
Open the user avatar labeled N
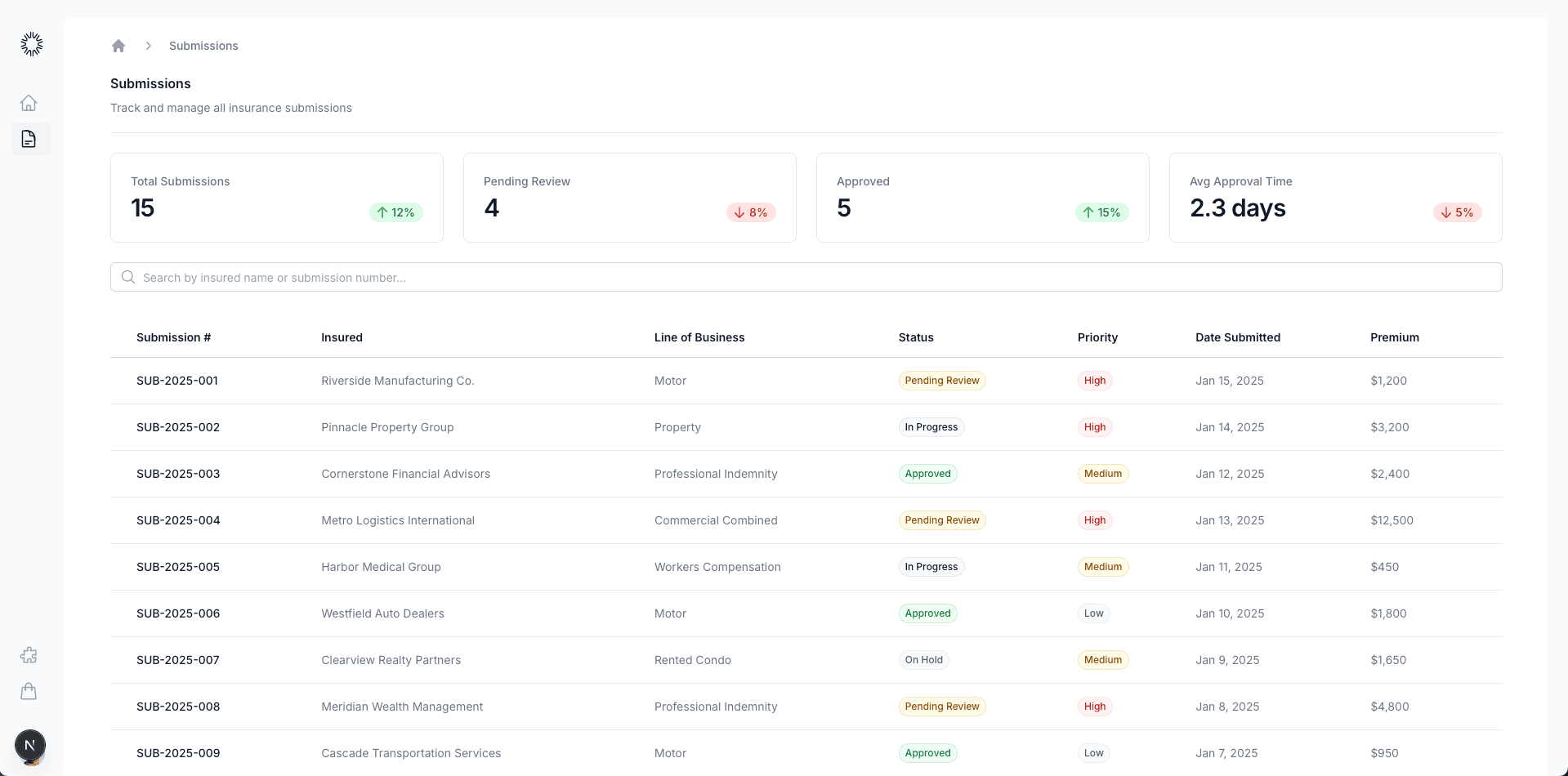[29, 746]
